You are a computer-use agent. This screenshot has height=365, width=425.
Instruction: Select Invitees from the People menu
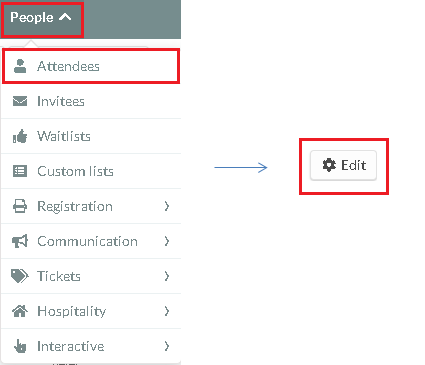pyautogui.click(x=91, y=101)
